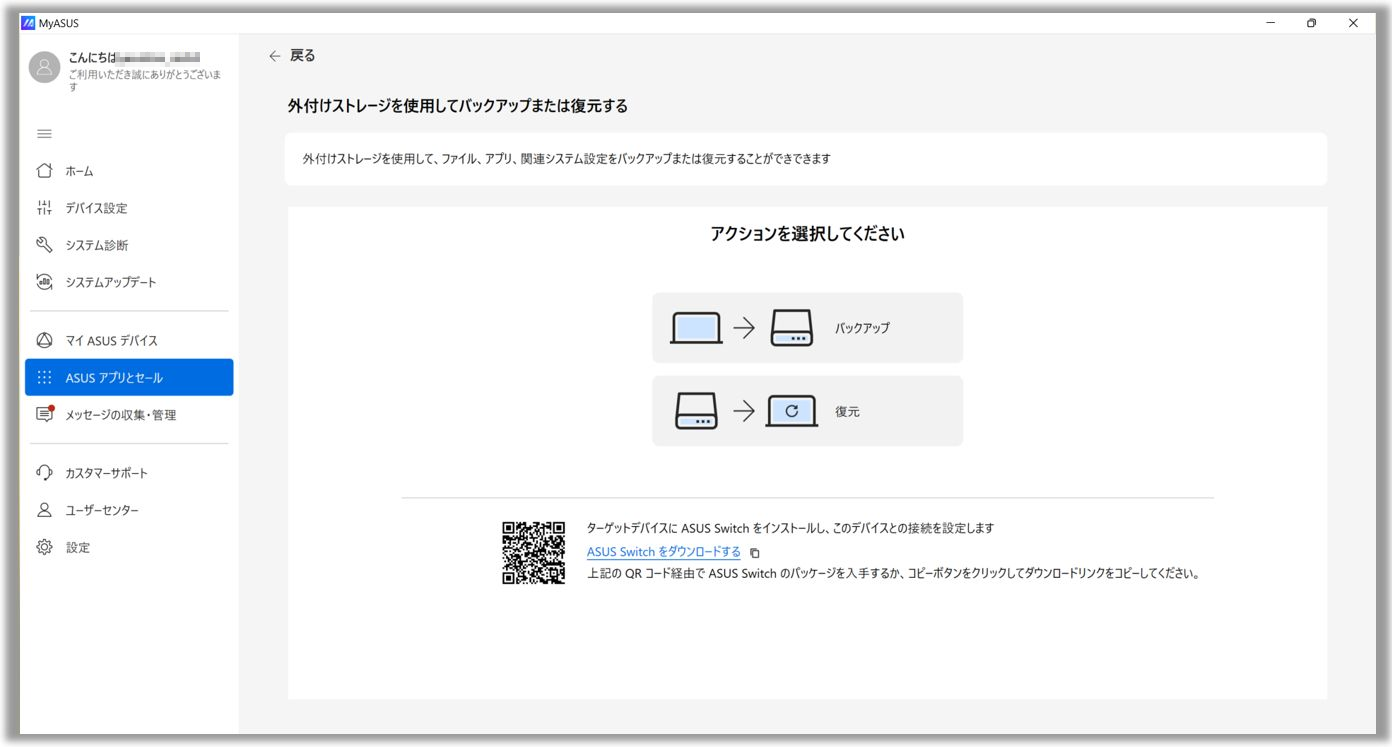Click the external drive icon in 復元 card
1392x747 pixels.
point(696,411)
